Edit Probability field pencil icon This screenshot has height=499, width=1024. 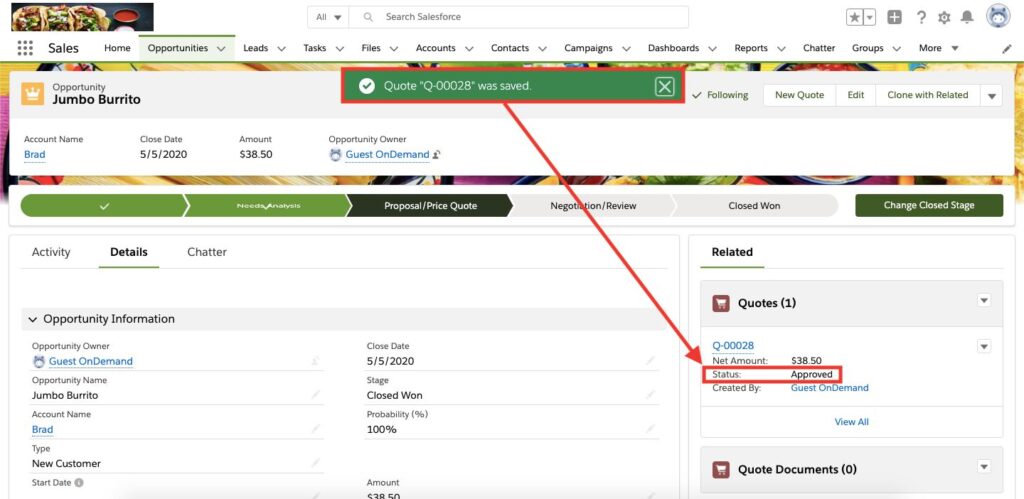[650, 428]
